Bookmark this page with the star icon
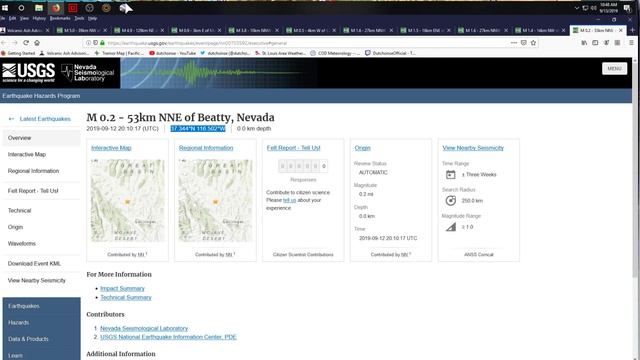The height and width of the screenshot is (360, 640). point(533,42)
